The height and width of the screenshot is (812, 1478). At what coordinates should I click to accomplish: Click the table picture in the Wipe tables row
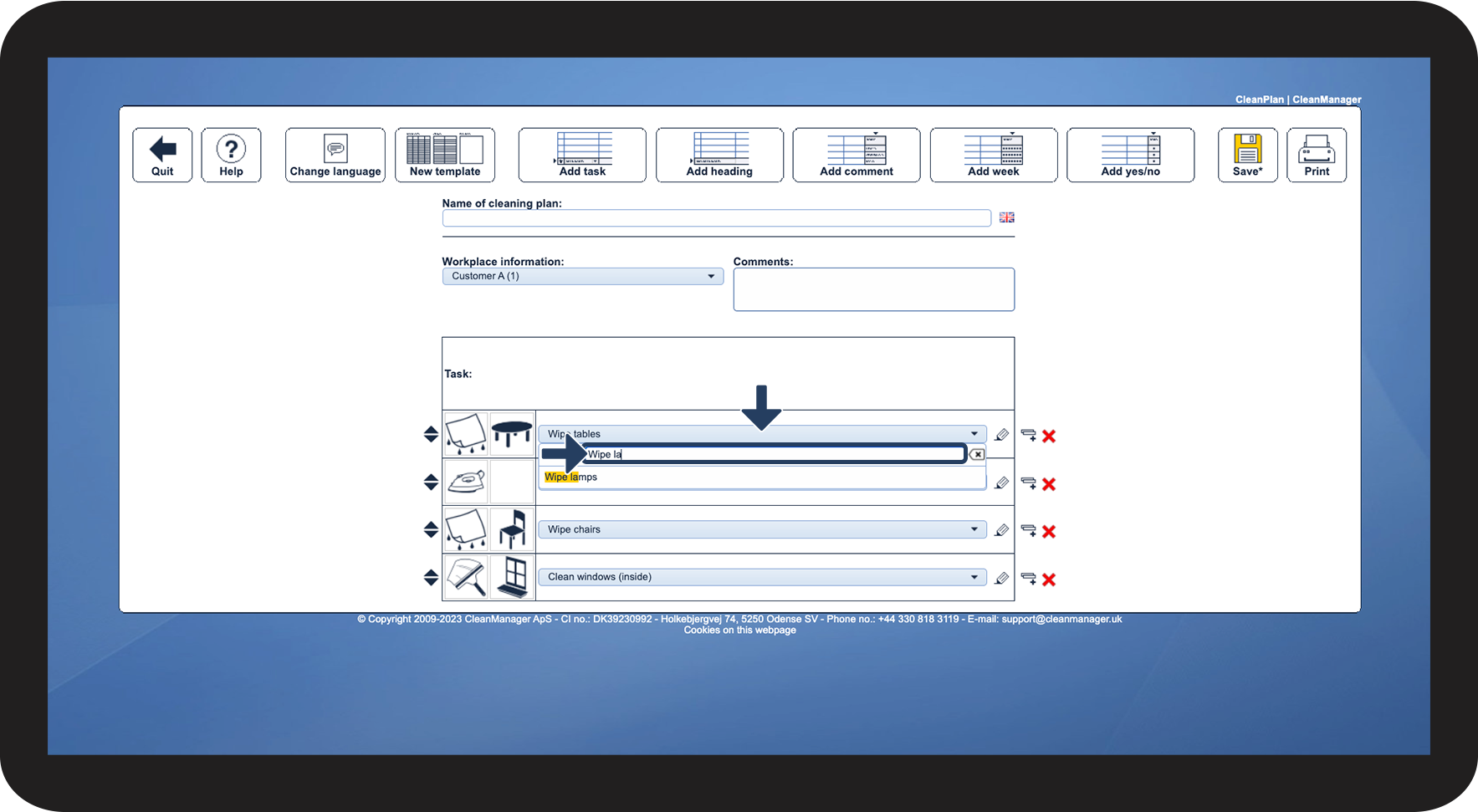(512, 434)
